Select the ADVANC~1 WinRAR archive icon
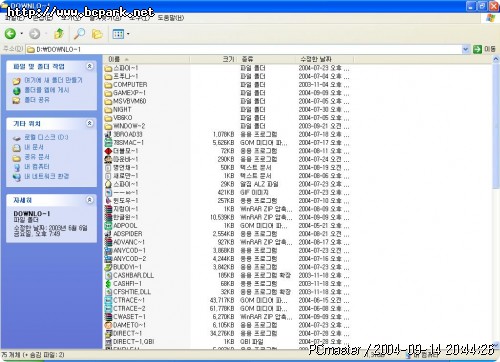Image resolution: width=500 pixels, height=362 pixels. coord(108,242)
